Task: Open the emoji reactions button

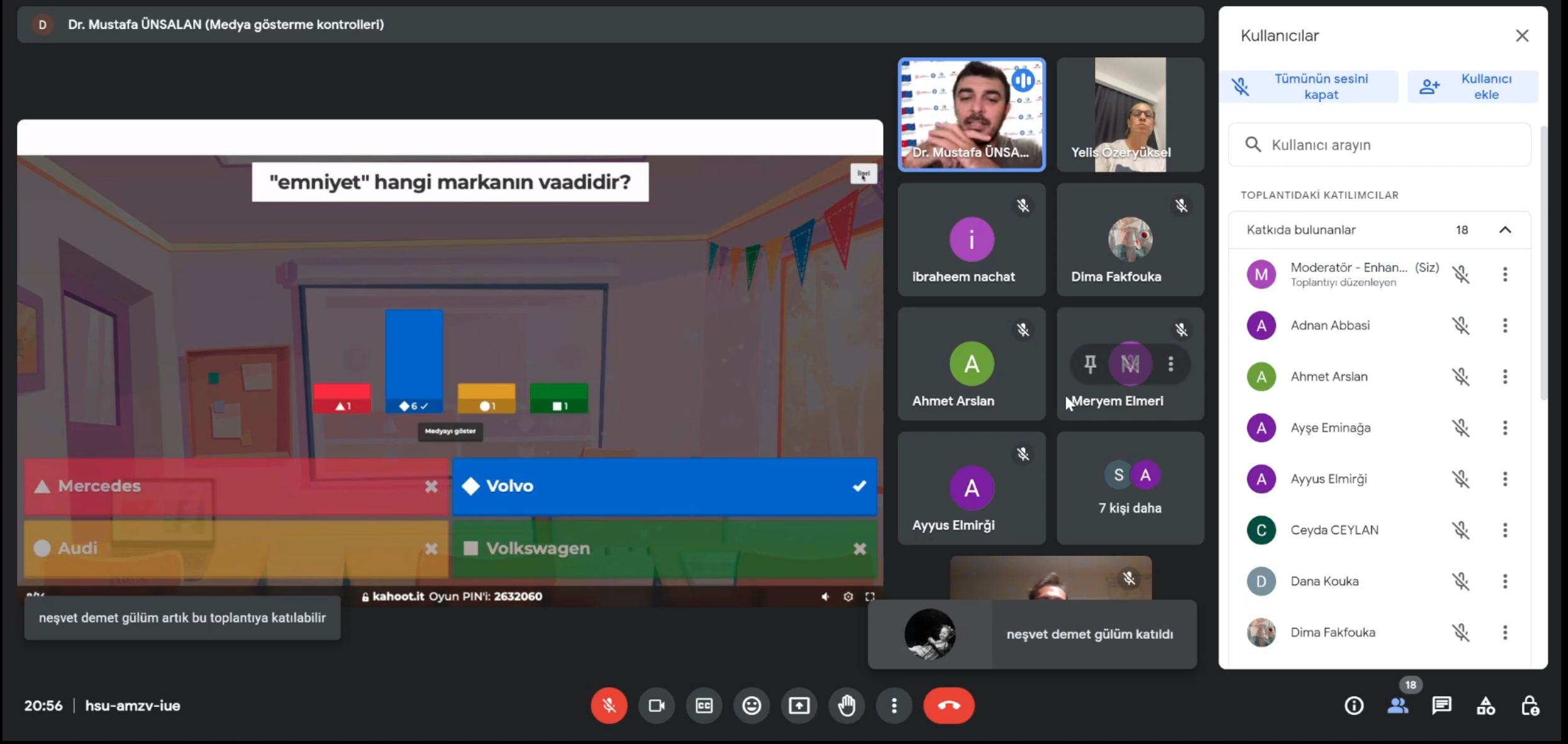Action: [751, 706]
